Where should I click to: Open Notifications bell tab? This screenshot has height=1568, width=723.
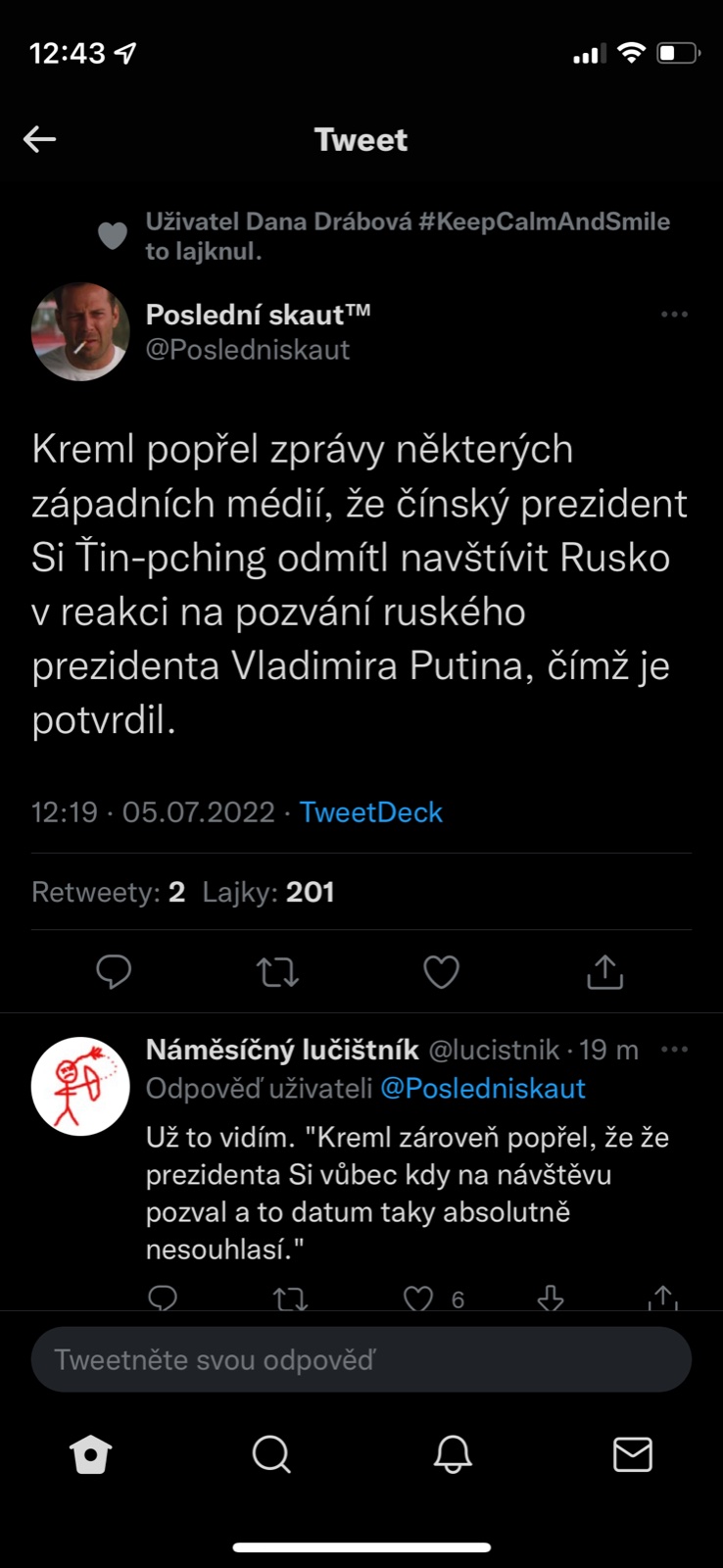[x=453, y=1454]
